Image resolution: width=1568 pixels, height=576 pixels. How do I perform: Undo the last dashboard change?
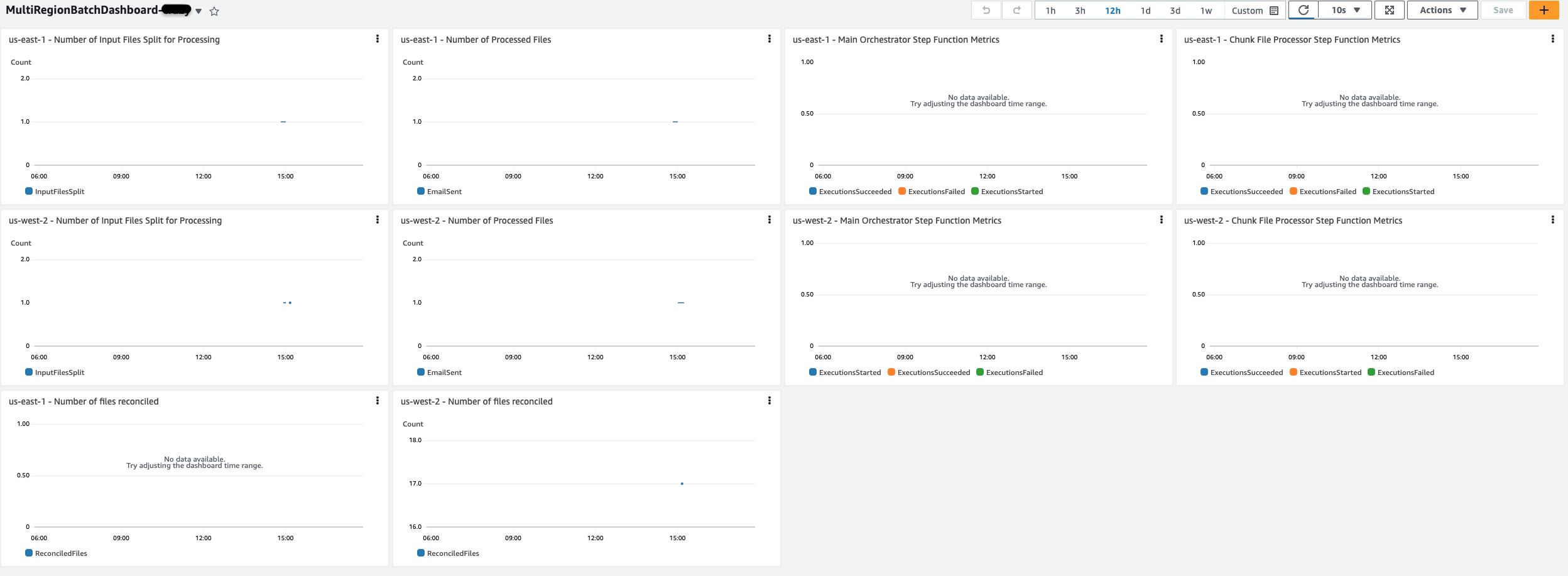click(x=986, y=10)
